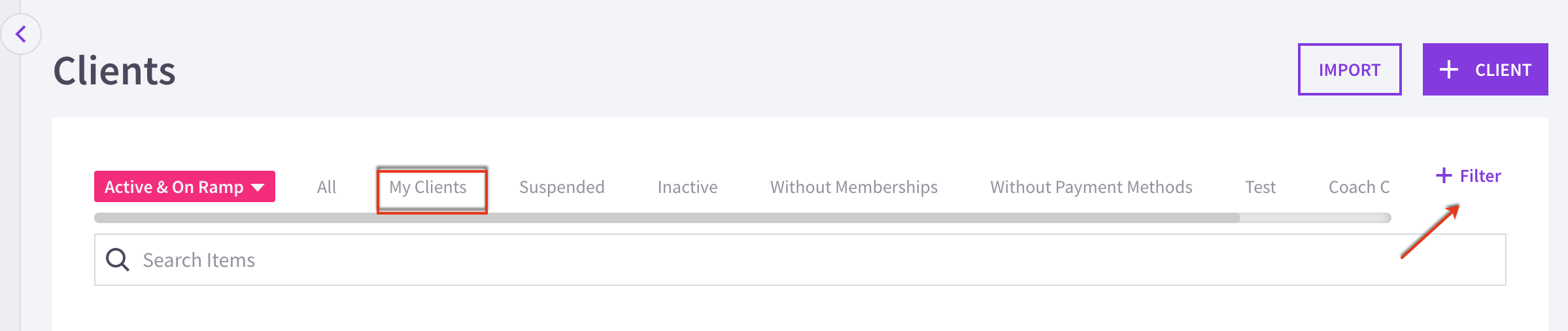Add a new client with CLIENT button
The width and height of the screenshot is (1568, 331).
[1485, 69]
